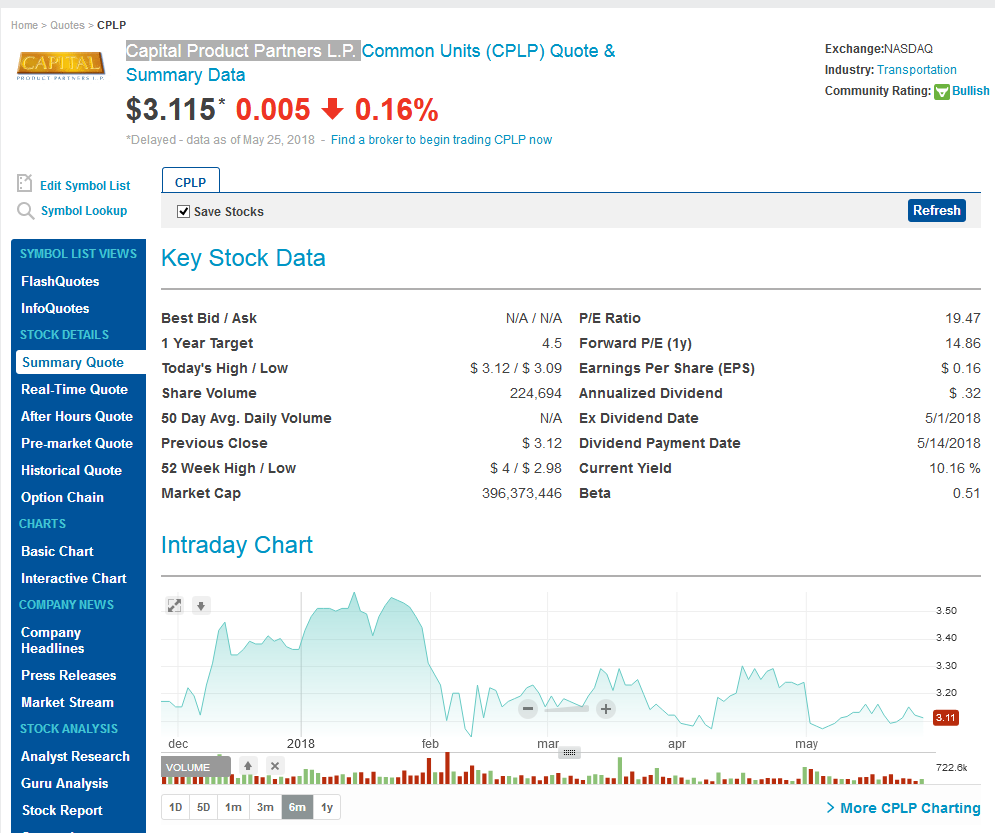Open the Edit Symbol List link
The height and width of the screenshot is (833, 995).
[x=85, y=185]
